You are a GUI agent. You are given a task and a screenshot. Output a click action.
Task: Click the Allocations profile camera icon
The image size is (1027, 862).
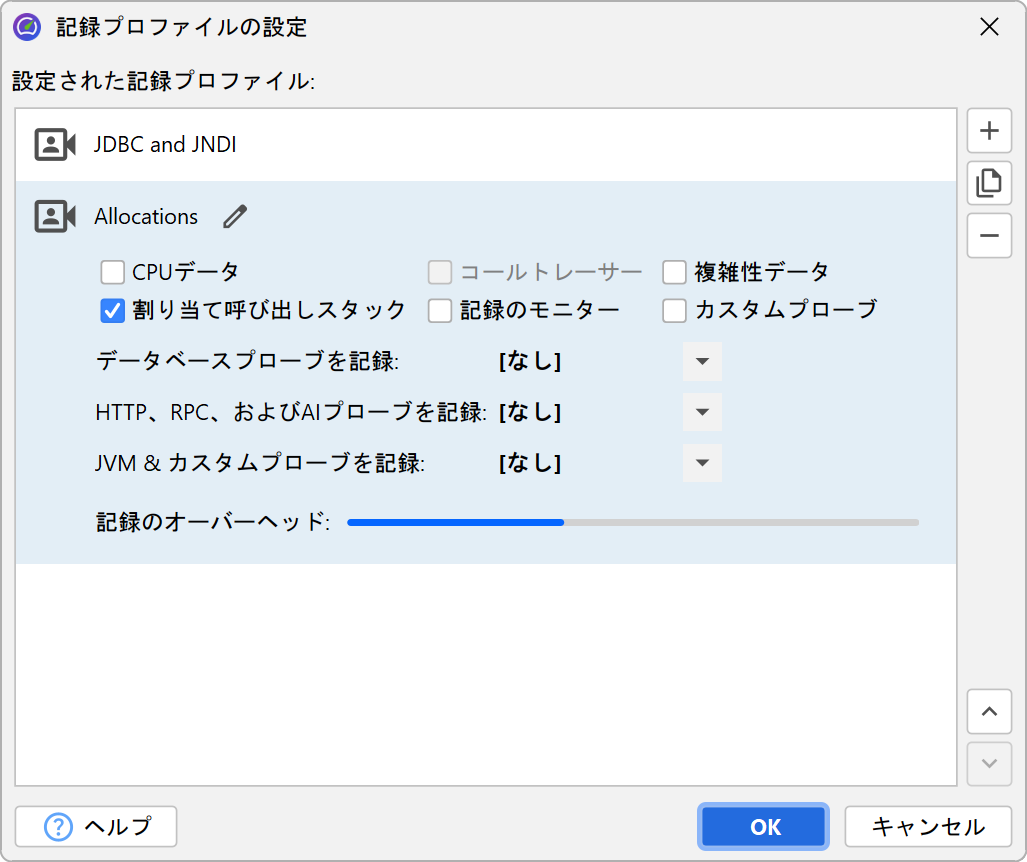coord(55,217)
